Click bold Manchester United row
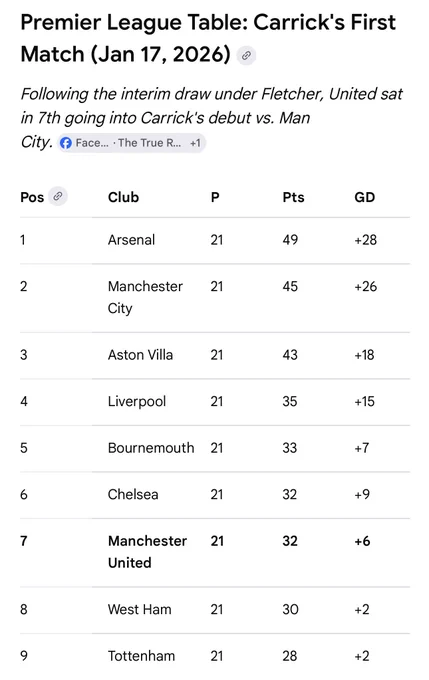 tap(215, 552)
